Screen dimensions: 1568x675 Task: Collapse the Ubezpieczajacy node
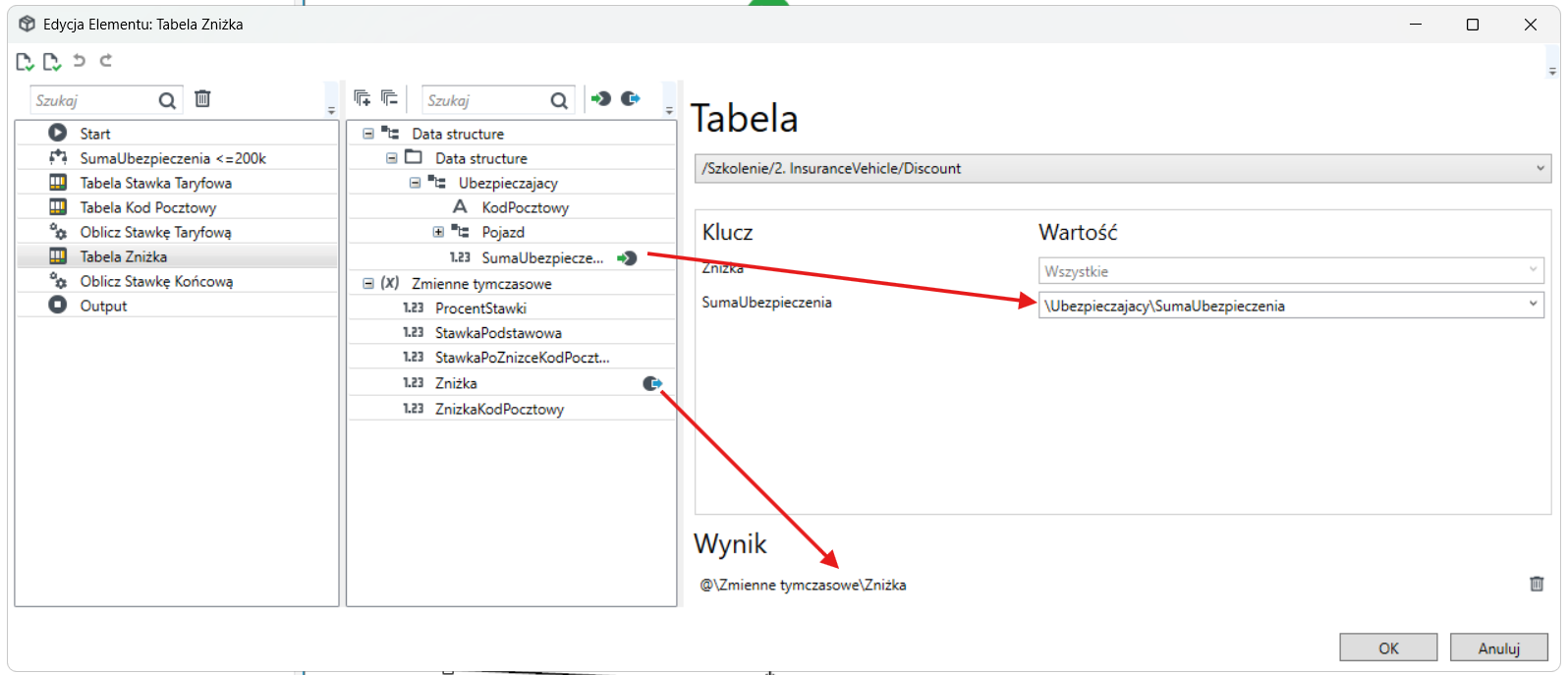pos(415,183)
